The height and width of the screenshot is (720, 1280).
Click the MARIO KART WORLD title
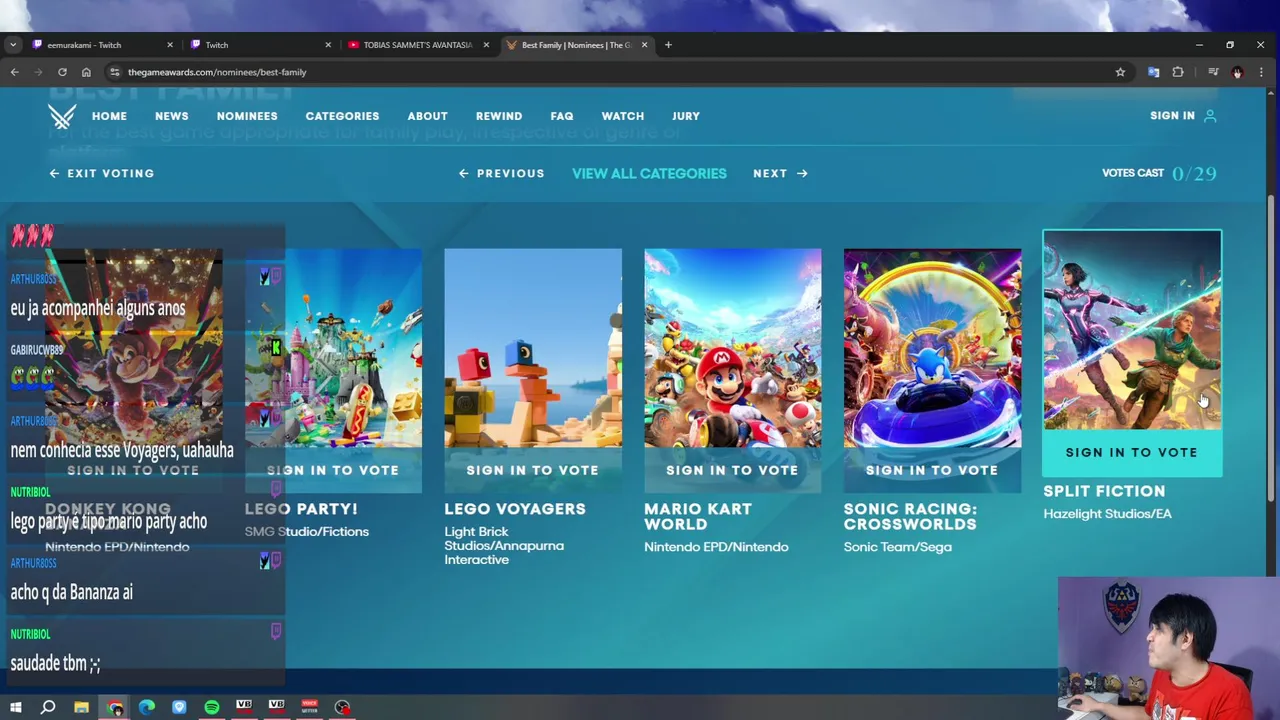[698, 516]
